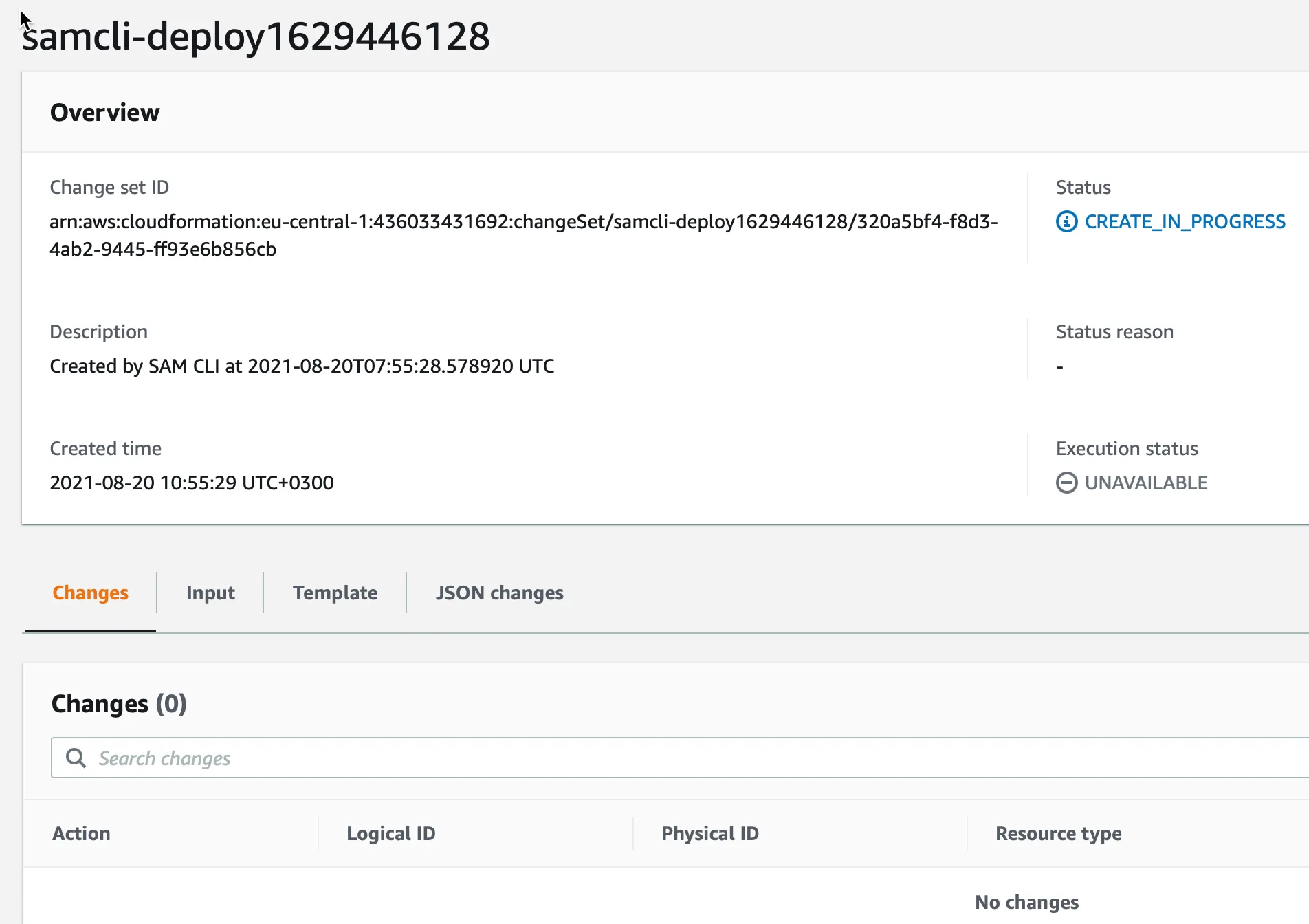Click the created time value 2021-08-20 10:55:29
The height and width of the screenshot is (924, 1309).
(x=192, y=483)
